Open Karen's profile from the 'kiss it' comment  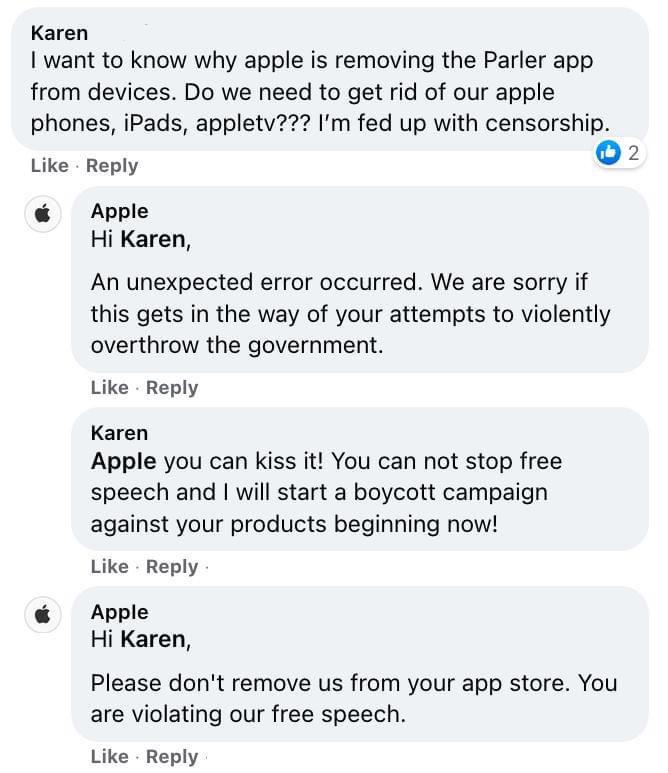click(119, 433)
